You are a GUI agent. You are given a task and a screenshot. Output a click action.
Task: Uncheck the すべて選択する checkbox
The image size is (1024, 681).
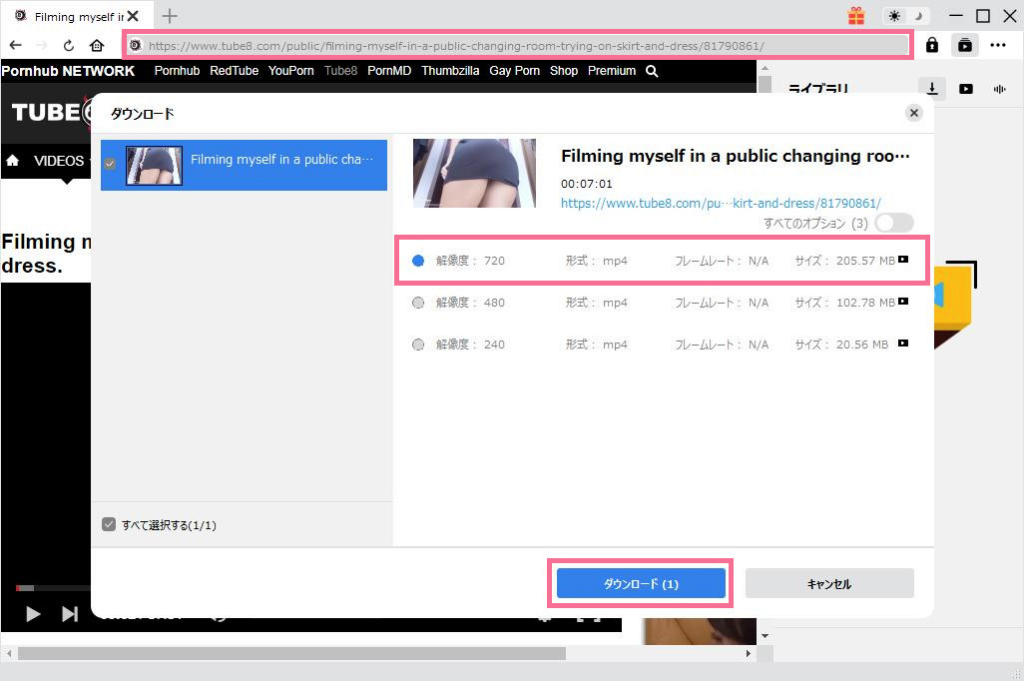pos(109,525)
